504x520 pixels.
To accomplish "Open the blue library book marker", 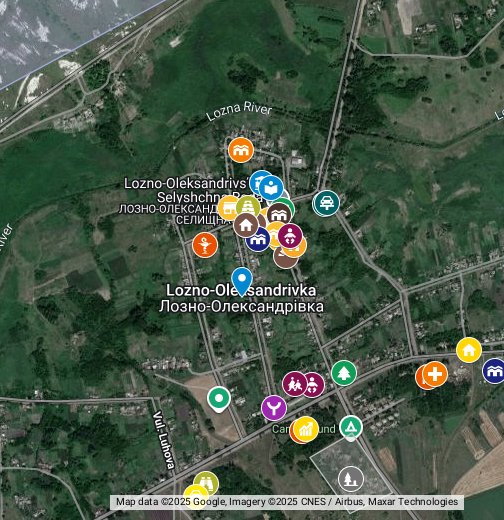I will 271,188.
